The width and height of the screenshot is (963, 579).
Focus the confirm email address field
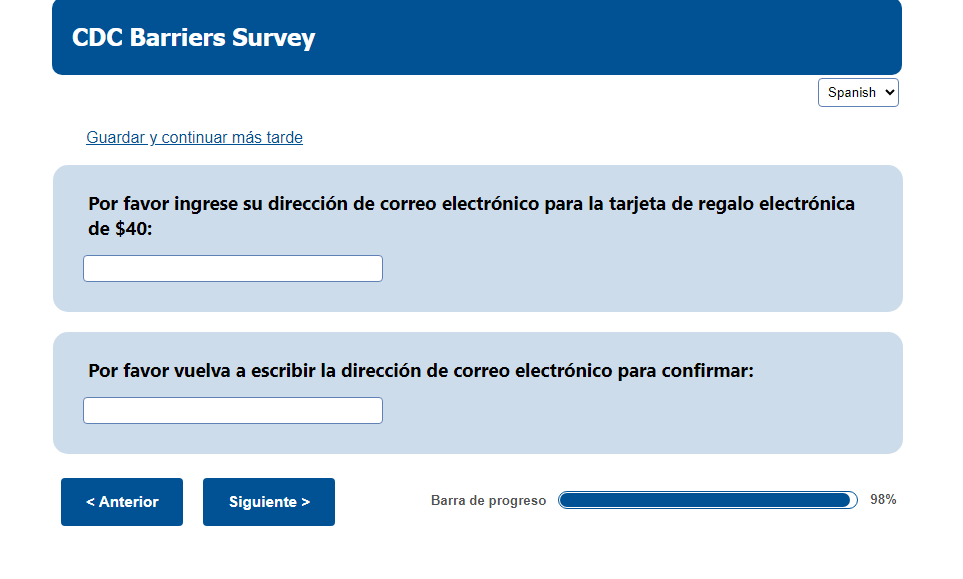(x=232, y=410)
